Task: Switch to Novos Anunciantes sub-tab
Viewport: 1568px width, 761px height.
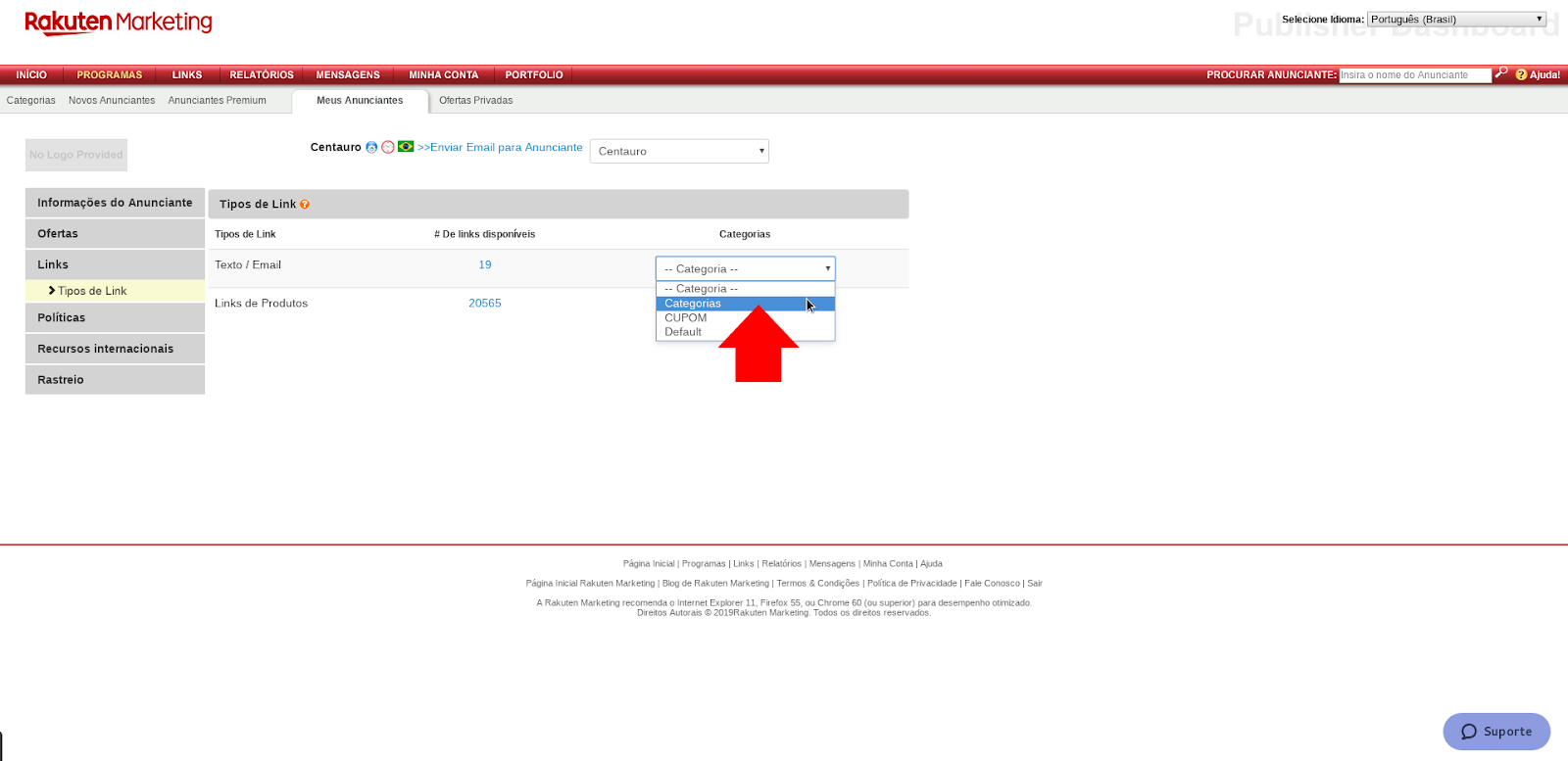Action: (x=112, y=100)
